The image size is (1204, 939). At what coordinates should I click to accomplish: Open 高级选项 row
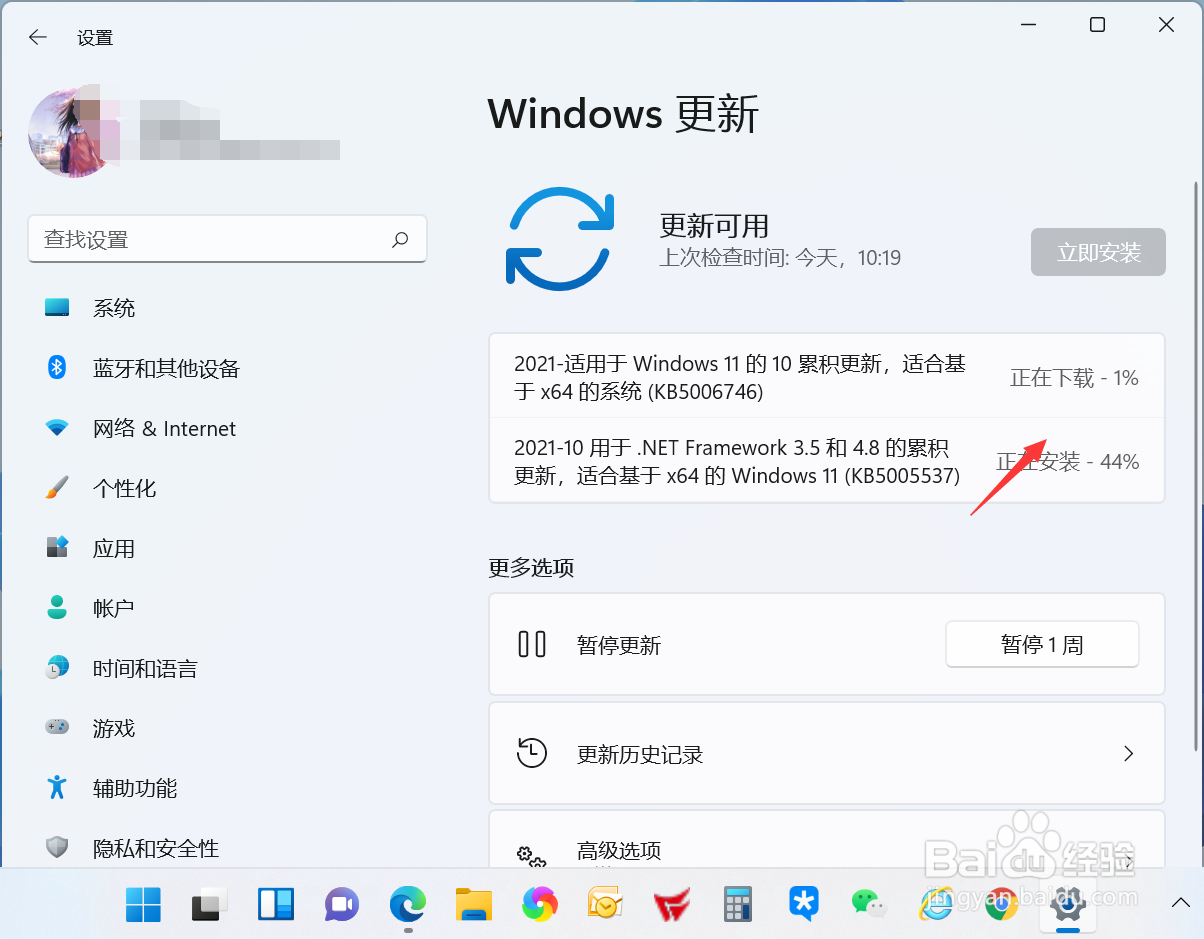[x=827, y=840]
